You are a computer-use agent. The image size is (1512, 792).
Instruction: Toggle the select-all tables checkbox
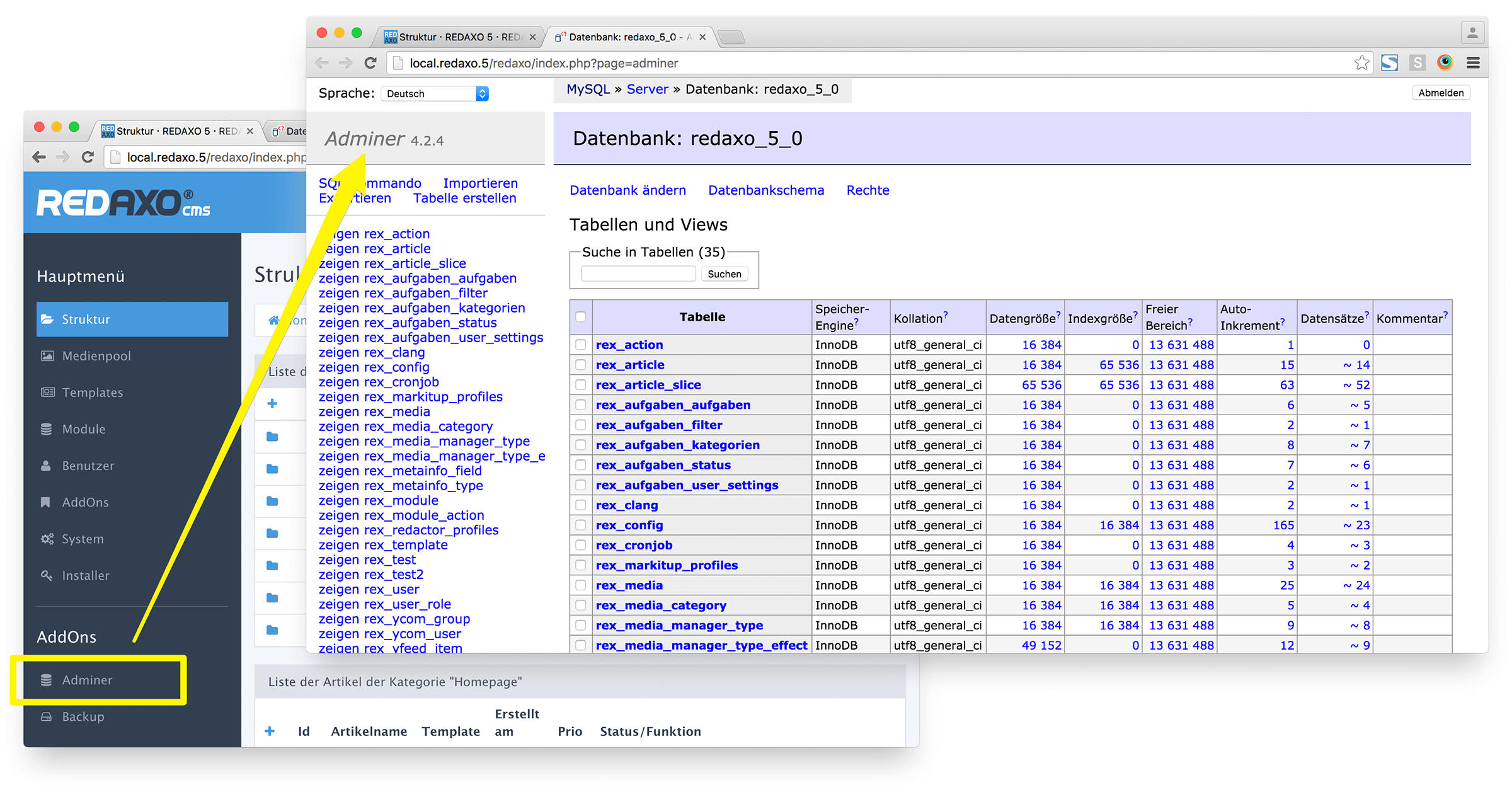581,317
